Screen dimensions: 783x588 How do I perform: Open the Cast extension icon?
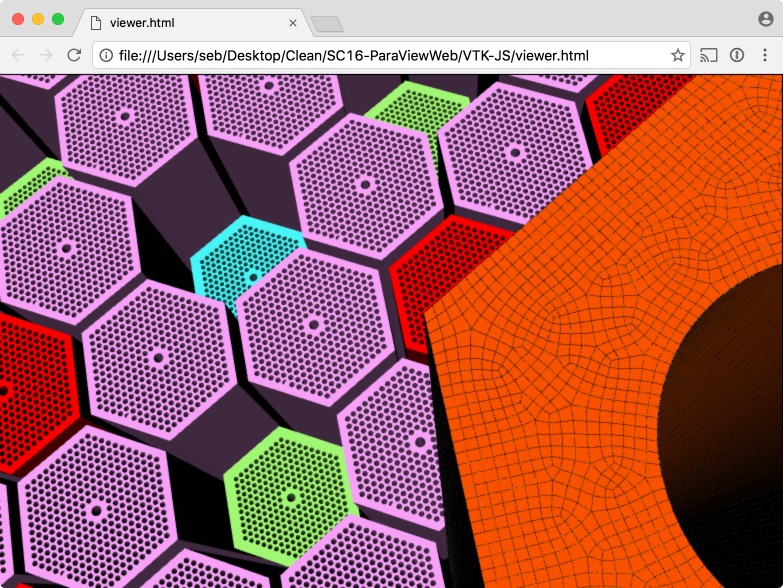click(x=708, y=55)
